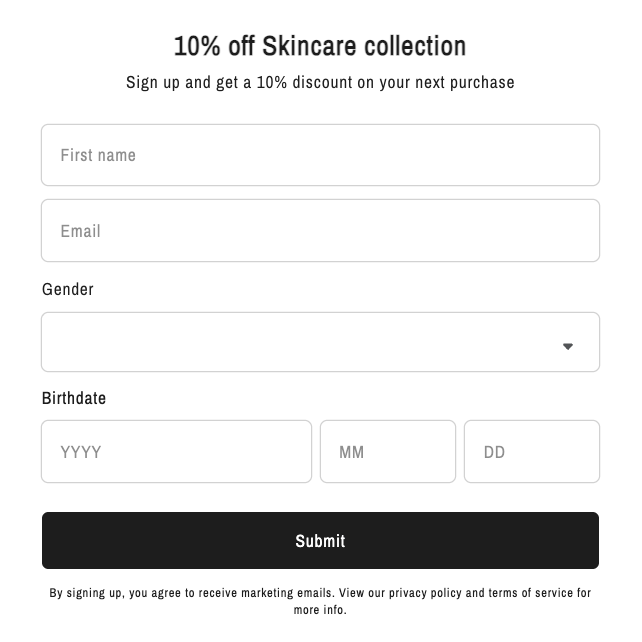This screenshot has height=642, width=642.
Task: Click the sign up discount subtitle text
Action: pos(320,82)
